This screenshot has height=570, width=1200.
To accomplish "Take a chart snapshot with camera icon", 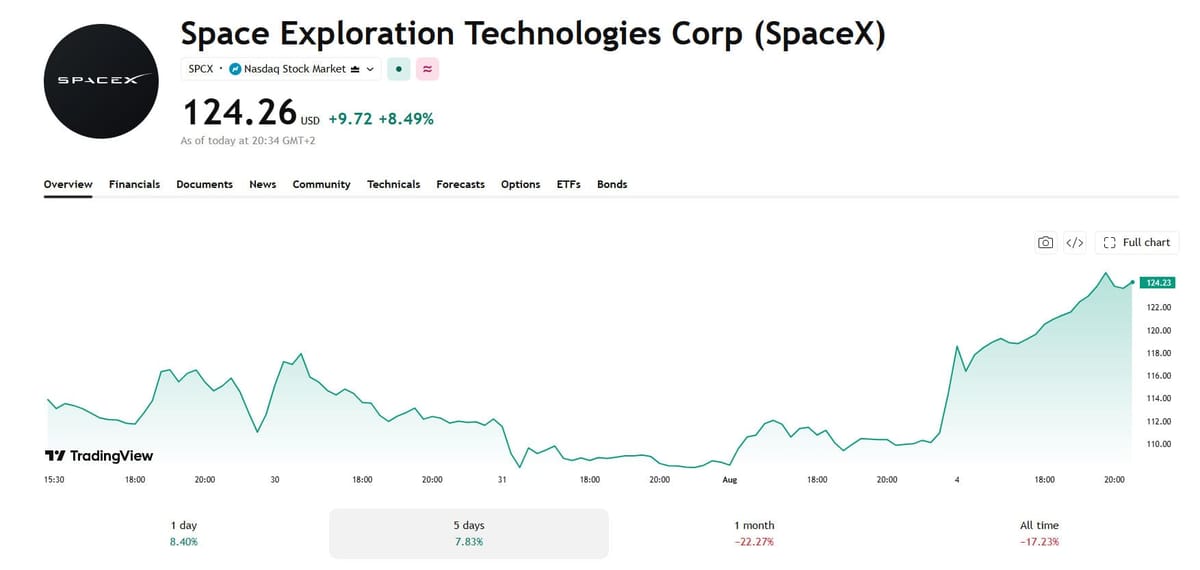I will tap(1045, 242).
